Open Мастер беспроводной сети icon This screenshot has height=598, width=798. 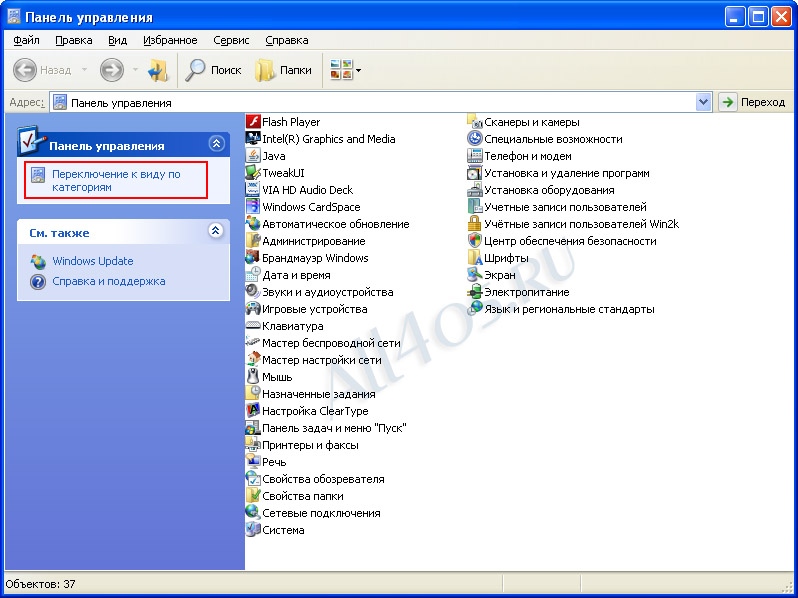[253, 343]
